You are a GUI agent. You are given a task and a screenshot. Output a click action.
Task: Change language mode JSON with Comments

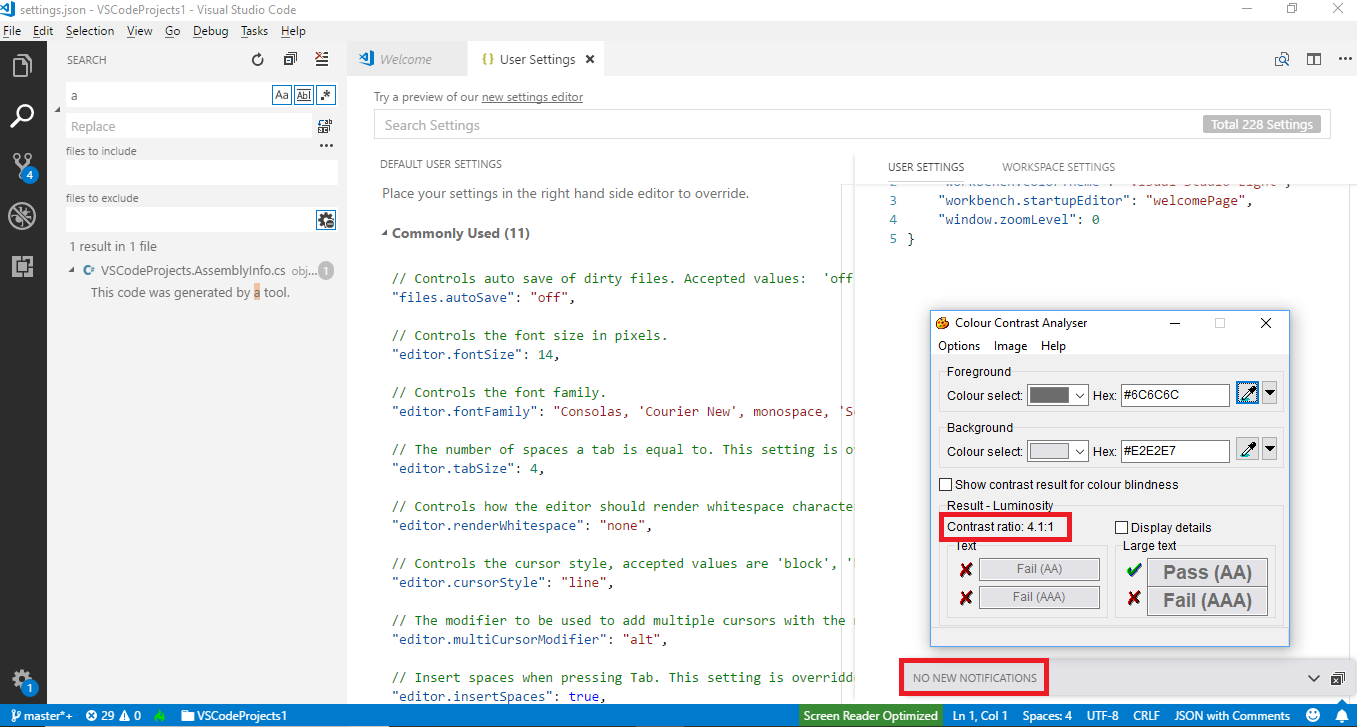pos(1232,716)
